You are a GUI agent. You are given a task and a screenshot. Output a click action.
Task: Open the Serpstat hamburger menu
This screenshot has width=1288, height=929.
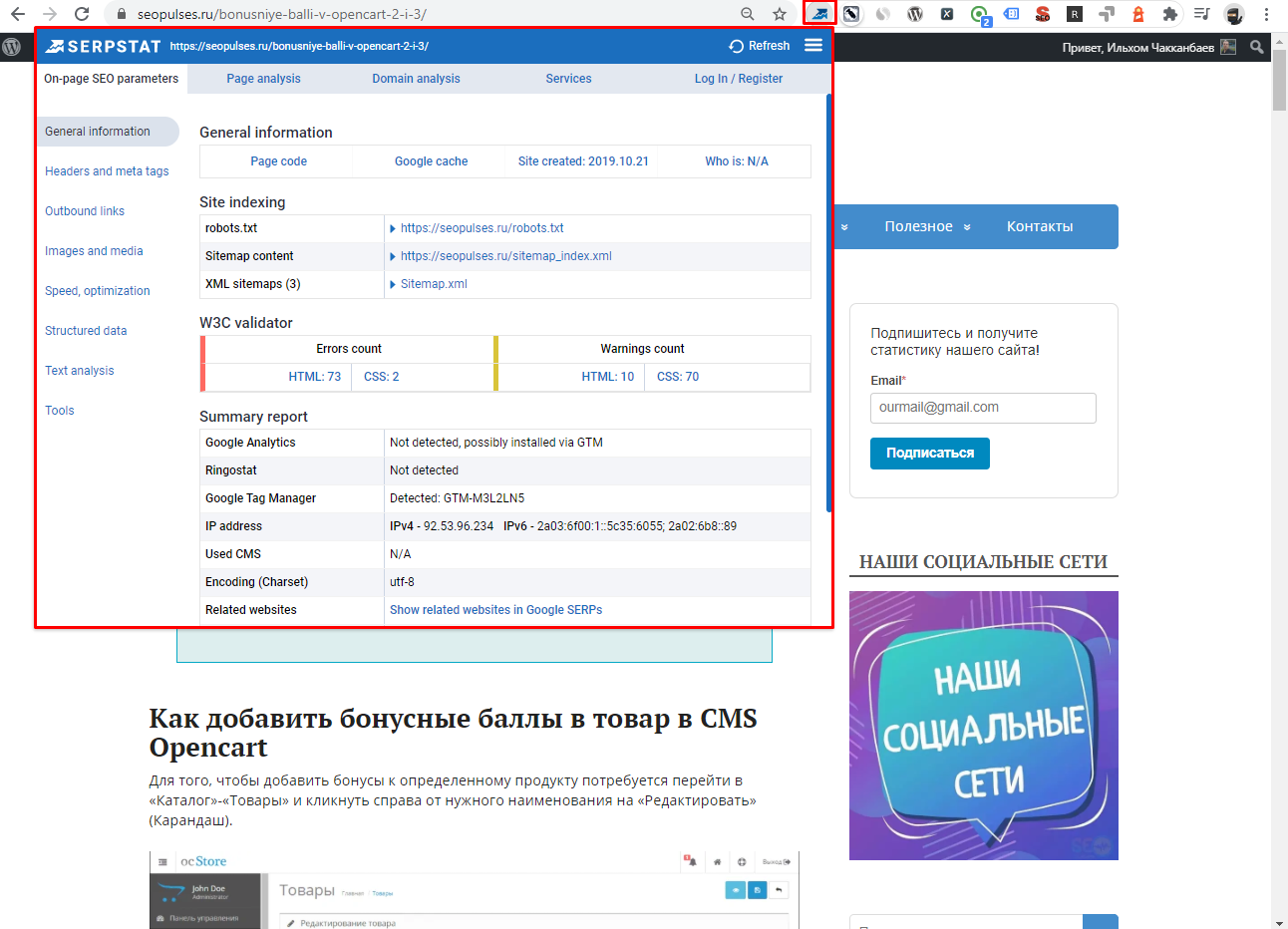[813, 46]
